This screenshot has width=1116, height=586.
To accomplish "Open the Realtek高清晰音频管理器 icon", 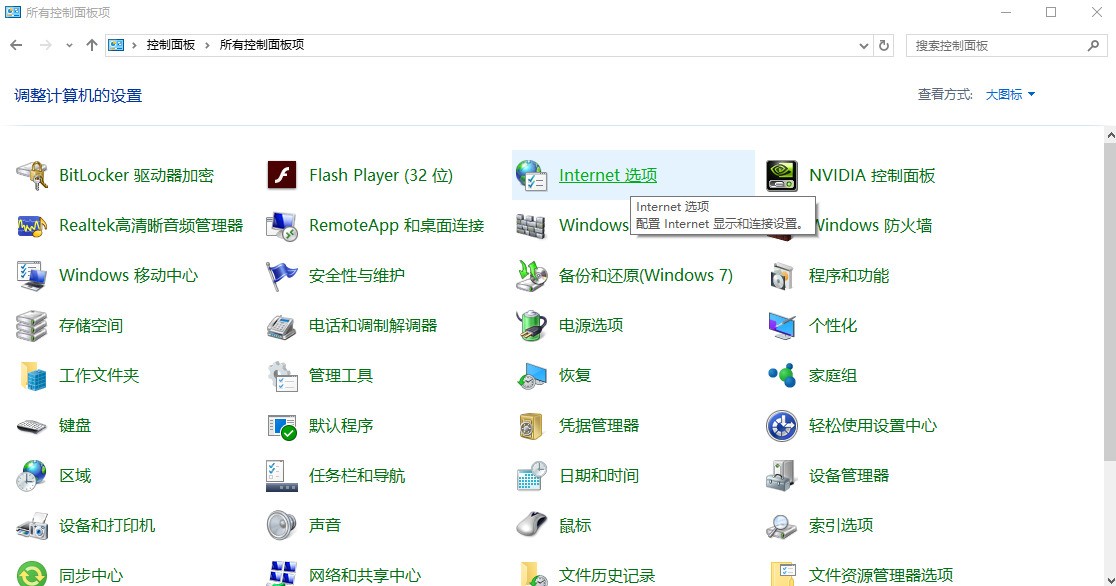I will 32,226.
